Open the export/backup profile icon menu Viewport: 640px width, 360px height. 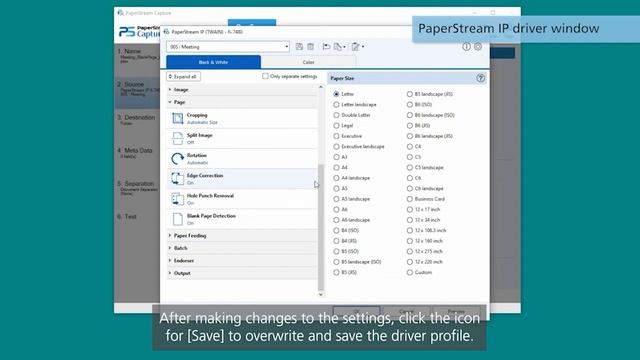pyautogui.click(x=338, y=47)
